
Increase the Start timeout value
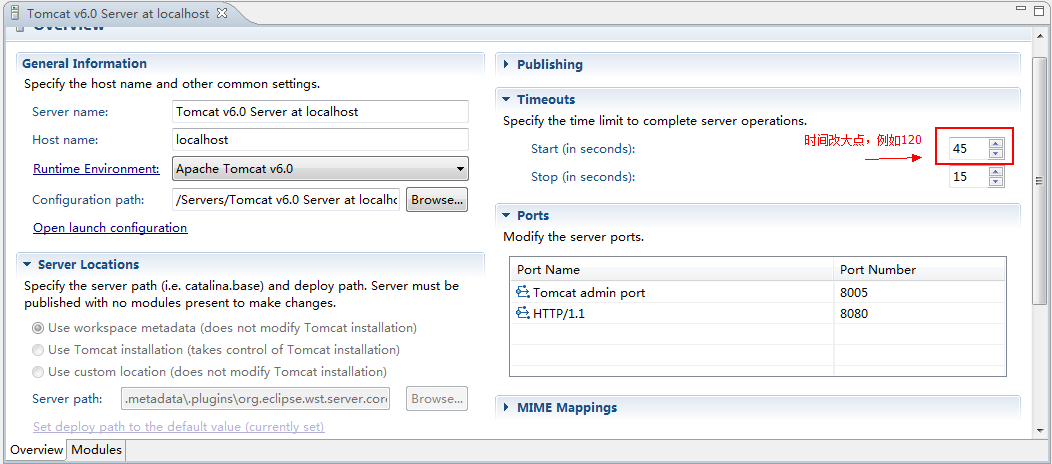(x=996, y=143)
